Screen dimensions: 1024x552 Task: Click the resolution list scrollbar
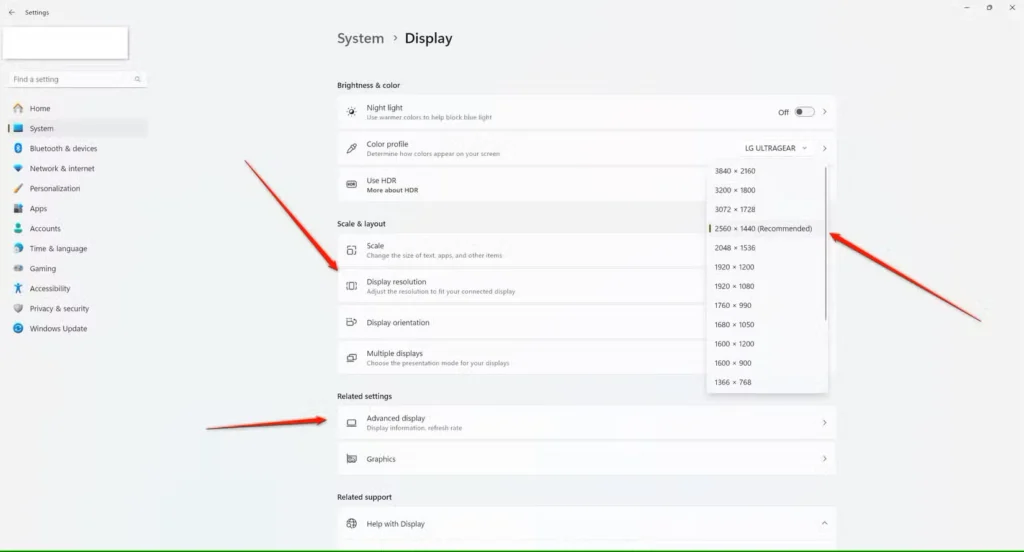tap(825, 243)
